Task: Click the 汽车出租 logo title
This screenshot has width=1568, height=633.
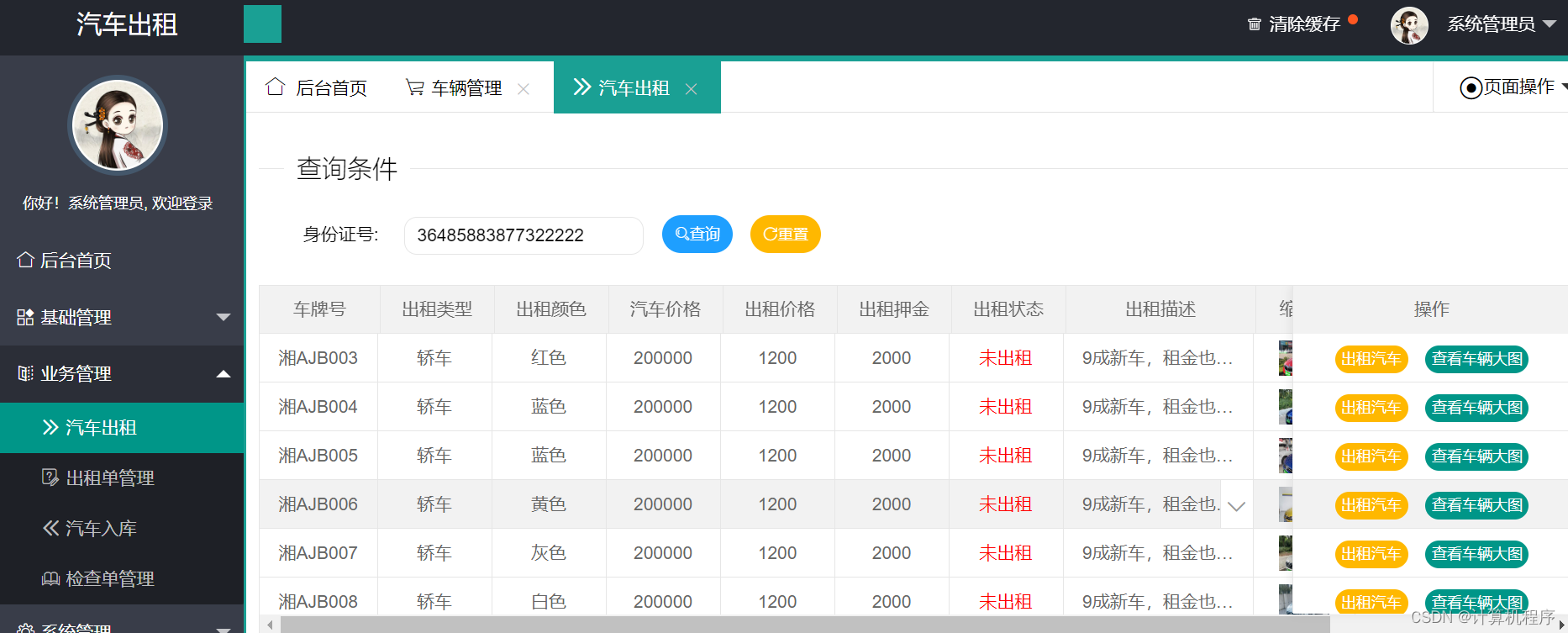Action: pos(127,24)
